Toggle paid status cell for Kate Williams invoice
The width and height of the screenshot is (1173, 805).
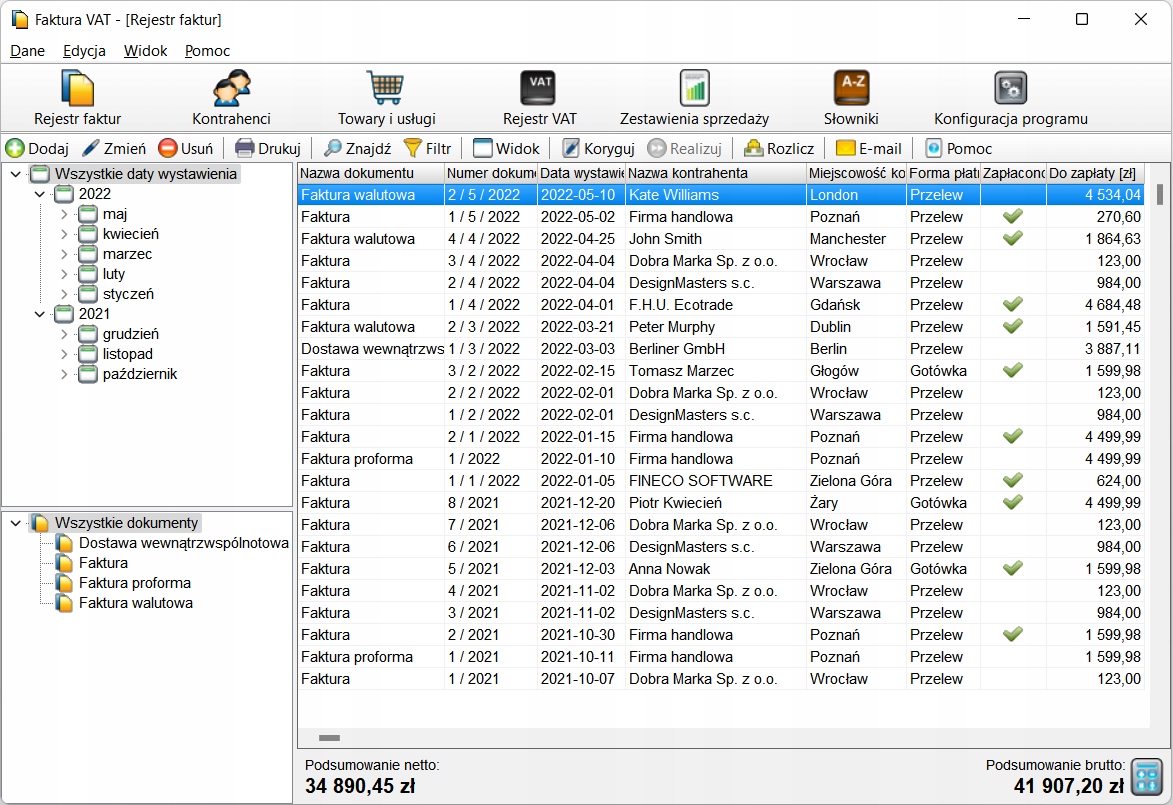click(x=1012, y=195)
